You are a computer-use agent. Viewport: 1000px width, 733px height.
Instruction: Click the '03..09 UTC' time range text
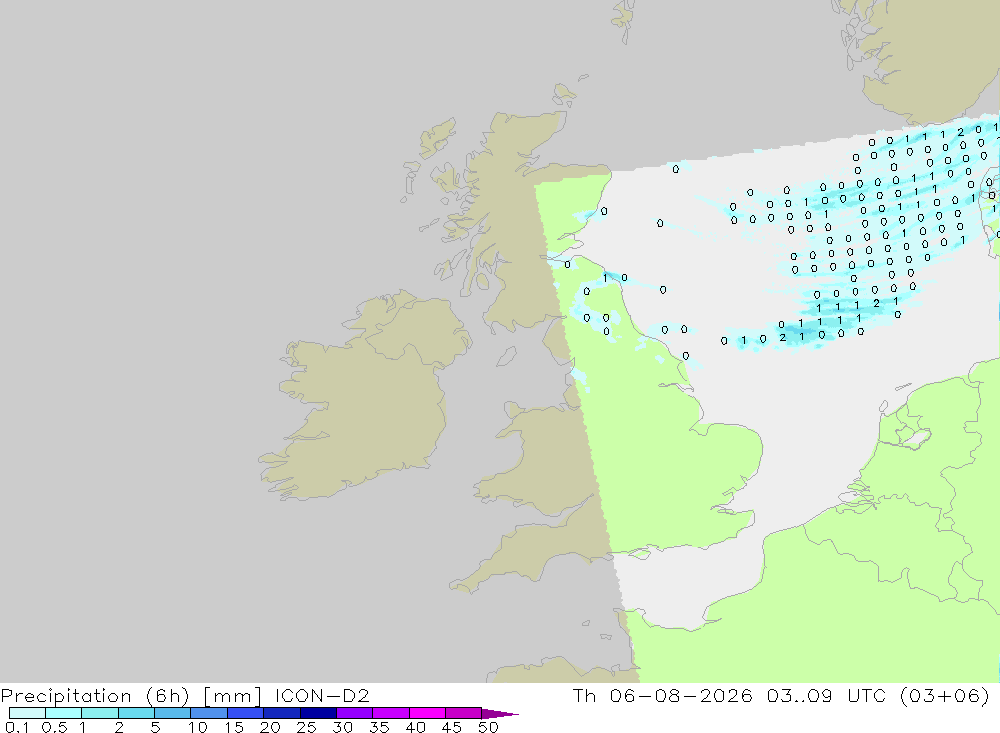[826, 695]
